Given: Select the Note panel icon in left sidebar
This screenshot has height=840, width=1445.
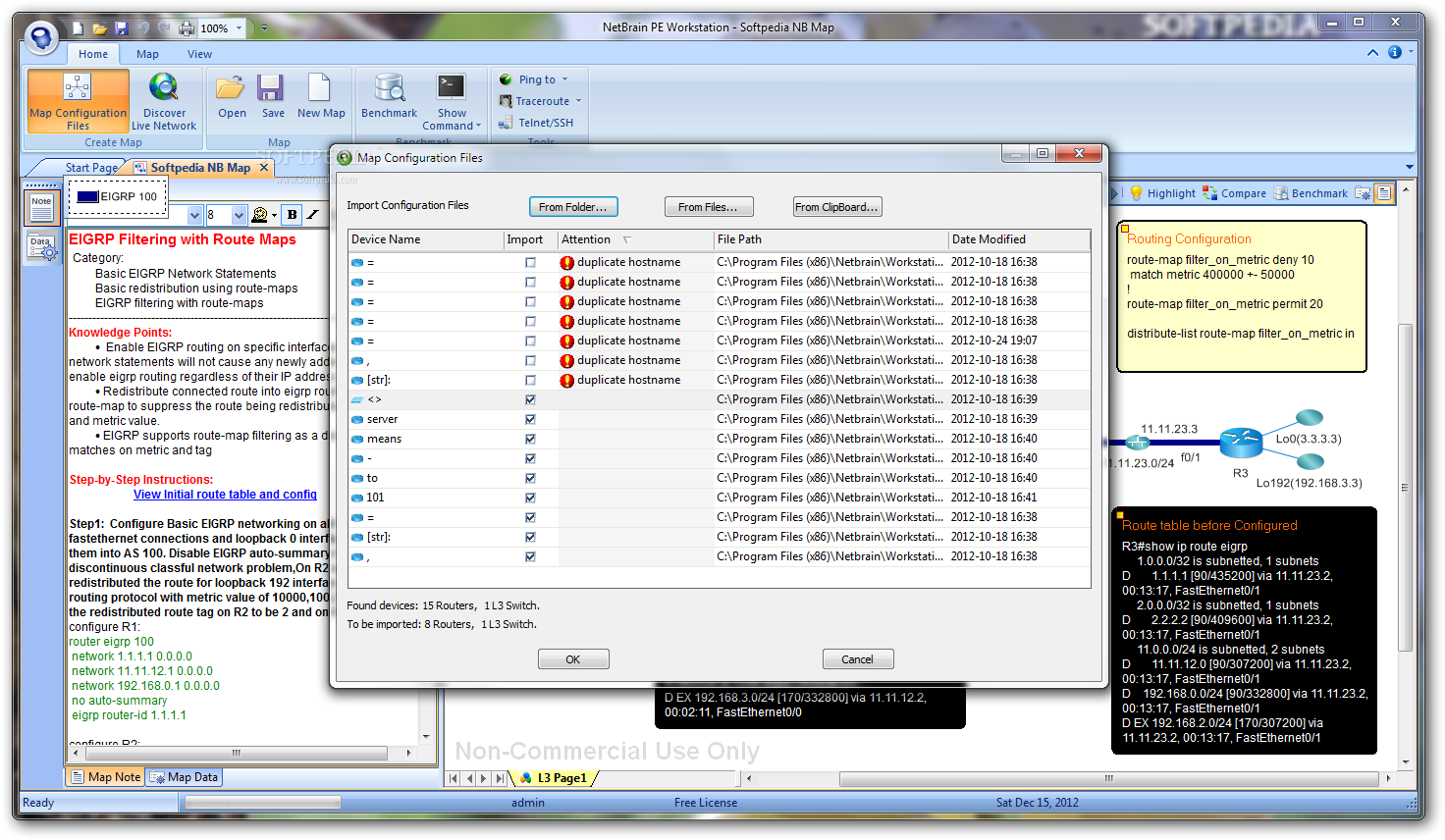Looking at the screenshot, I should coord(41,206).
